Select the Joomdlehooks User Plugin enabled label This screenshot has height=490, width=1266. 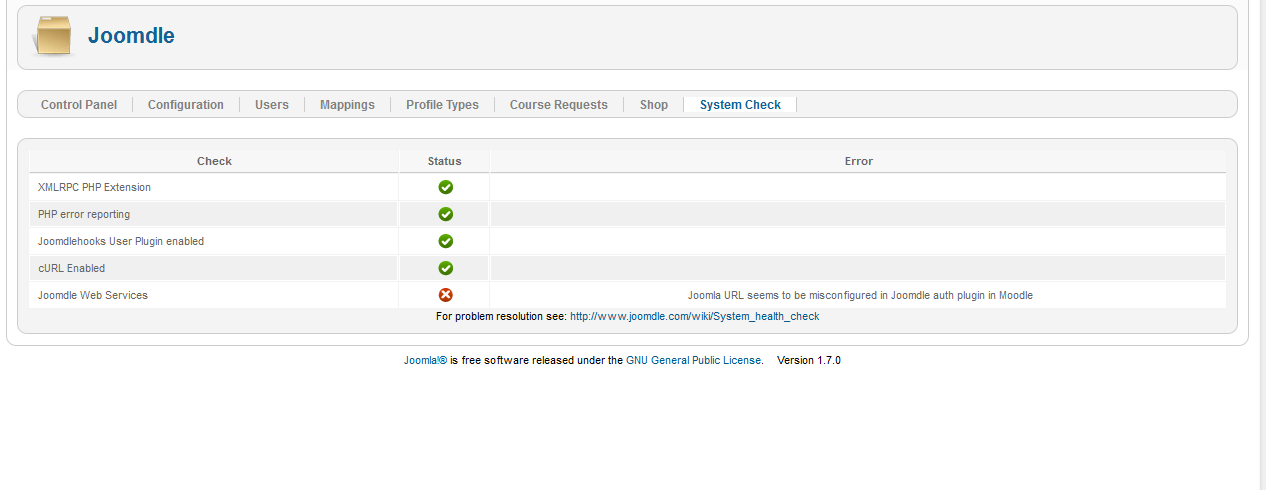121,241
